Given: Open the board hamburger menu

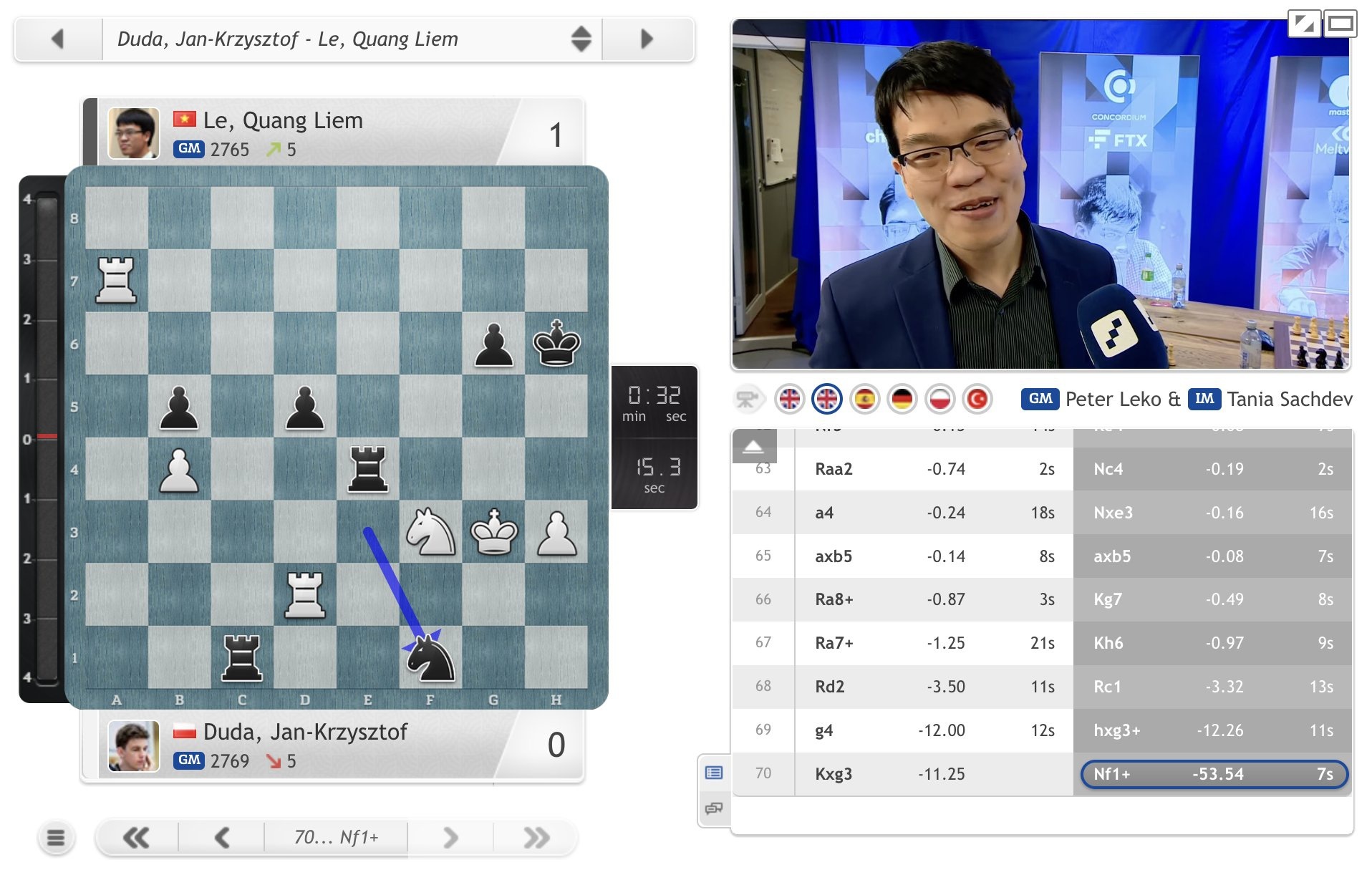Looking at the screenshot, I should point(56,837).
